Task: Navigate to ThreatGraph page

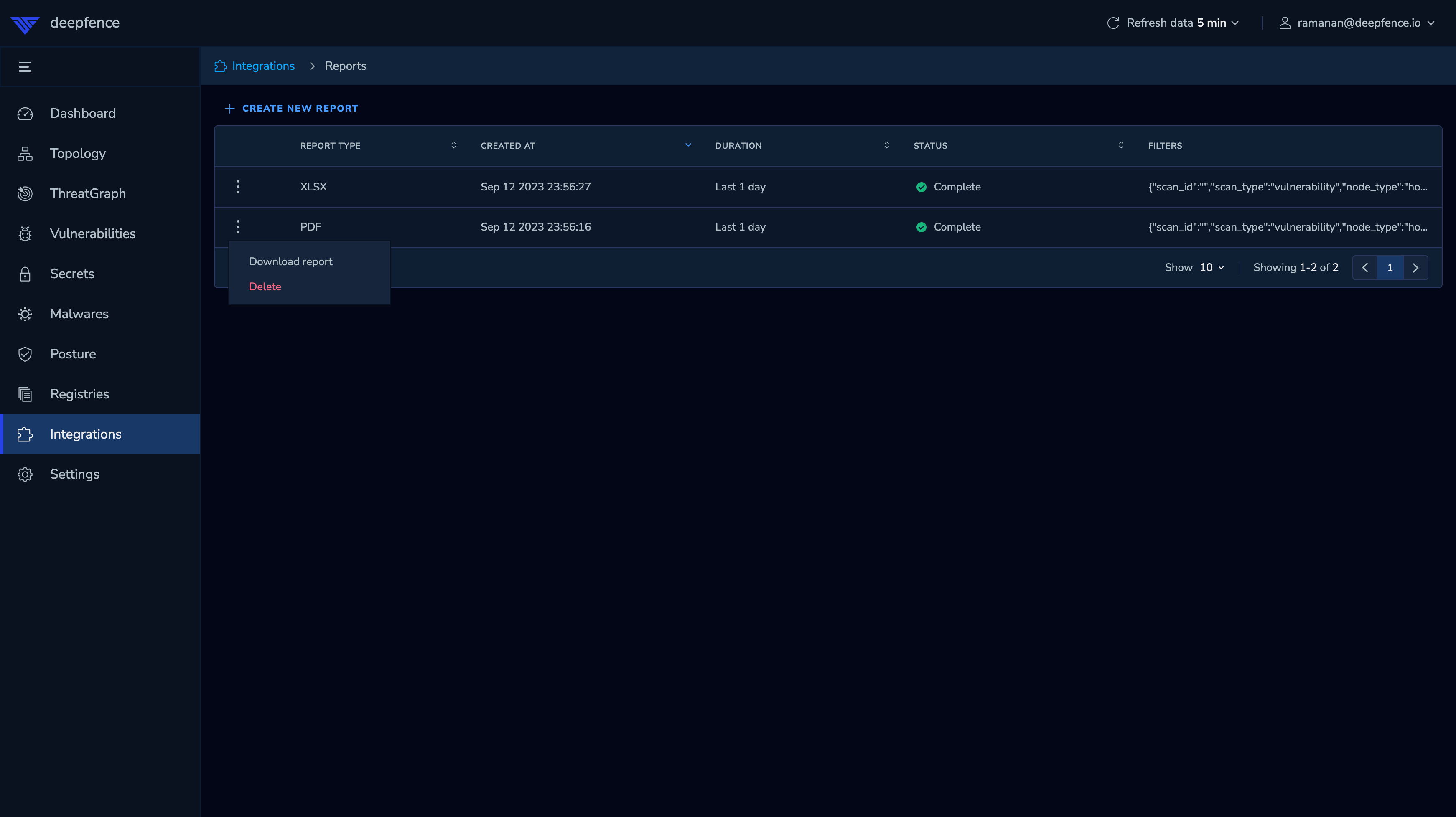Action: [88, 194]
